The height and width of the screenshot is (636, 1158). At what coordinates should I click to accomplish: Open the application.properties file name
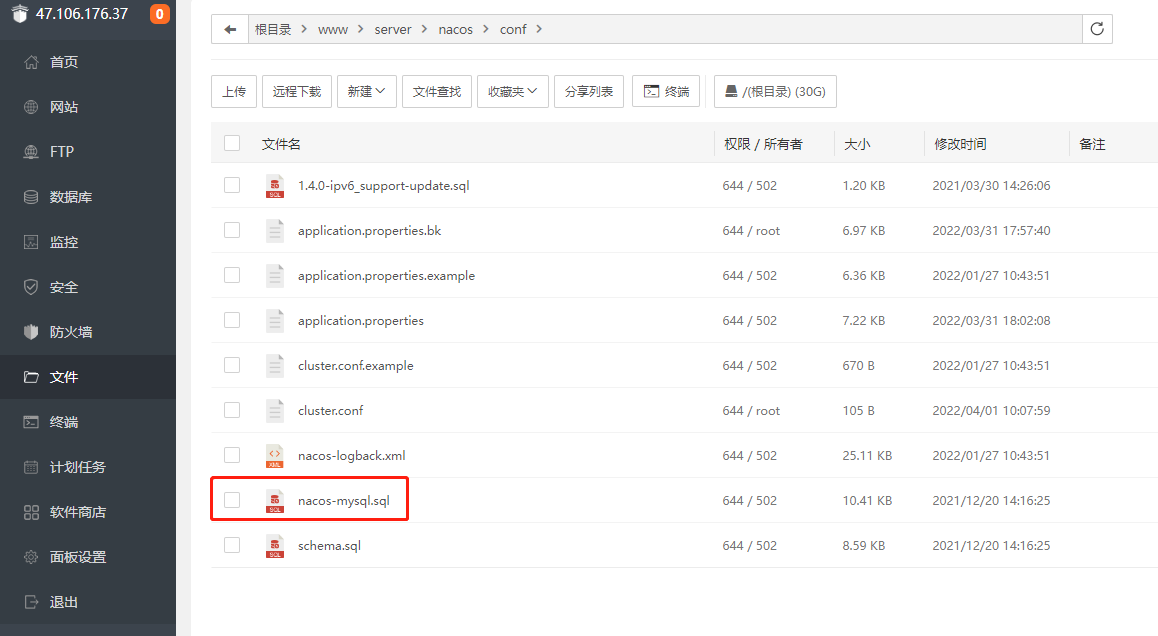[x=360, y=321]
